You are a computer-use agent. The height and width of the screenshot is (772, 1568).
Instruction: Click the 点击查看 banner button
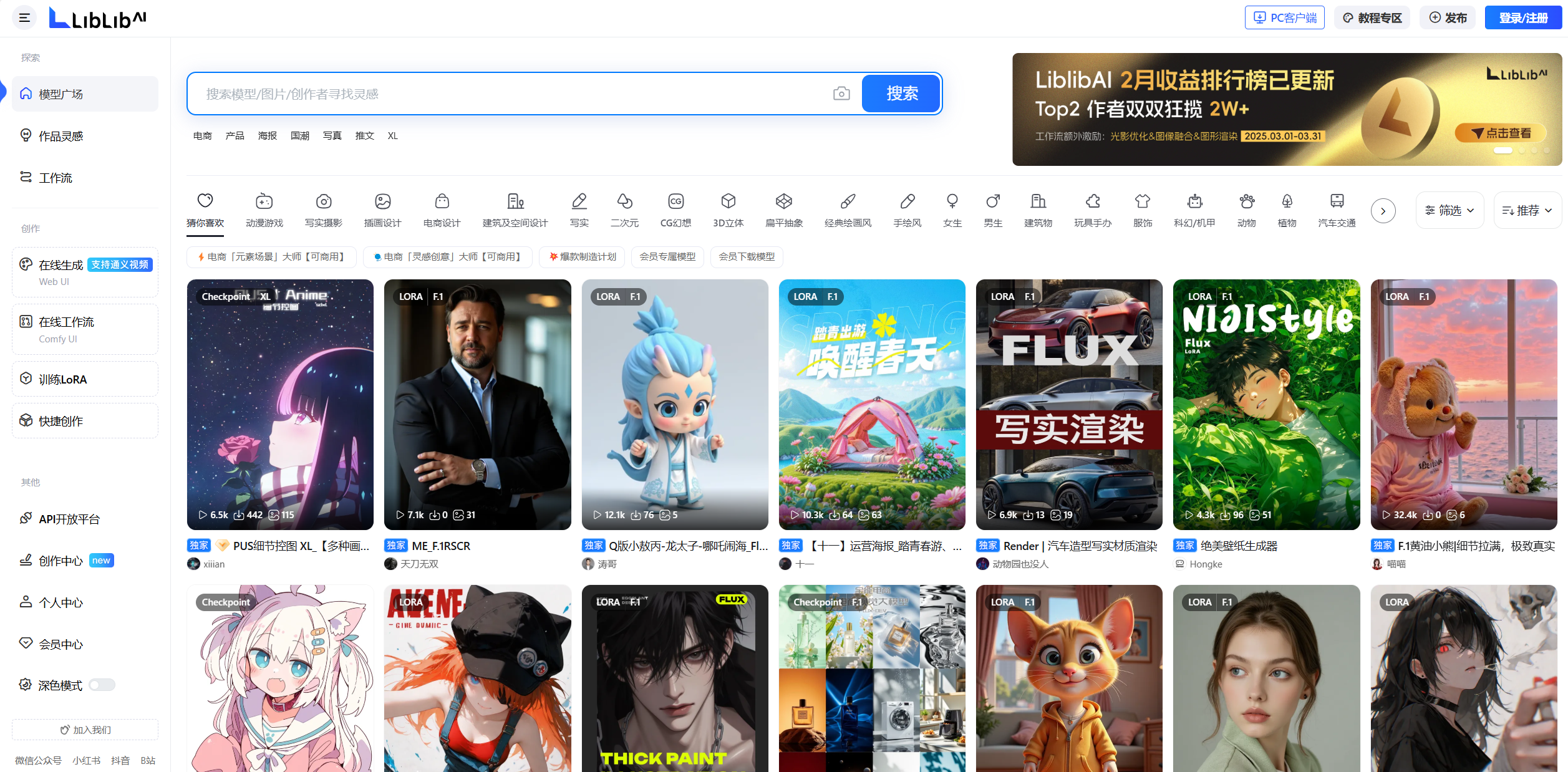[x=1501, y=133]
